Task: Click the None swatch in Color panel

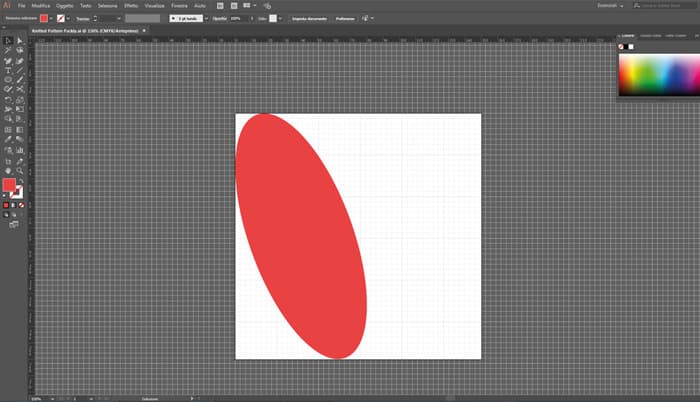Action: click(x=621, y=46)
